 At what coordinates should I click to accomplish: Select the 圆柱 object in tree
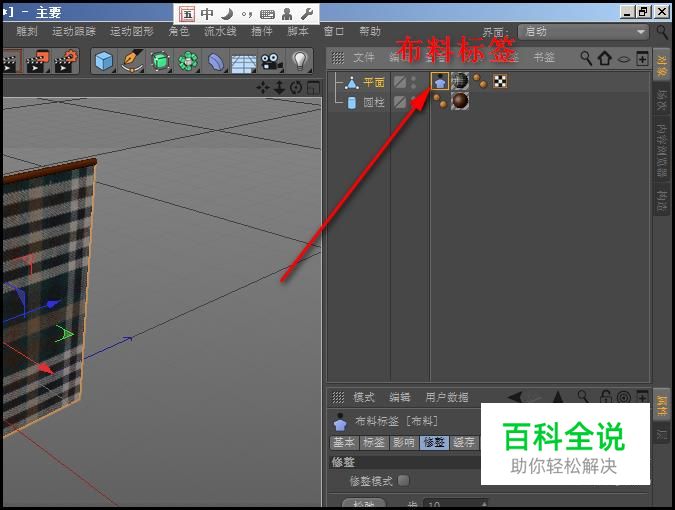pos(374,102)
